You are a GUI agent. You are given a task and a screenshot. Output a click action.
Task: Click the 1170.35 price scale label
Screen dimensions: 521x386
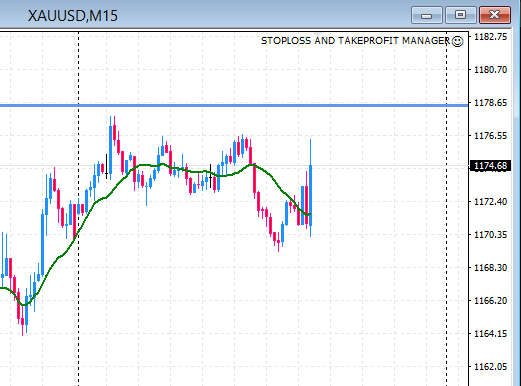490,235
